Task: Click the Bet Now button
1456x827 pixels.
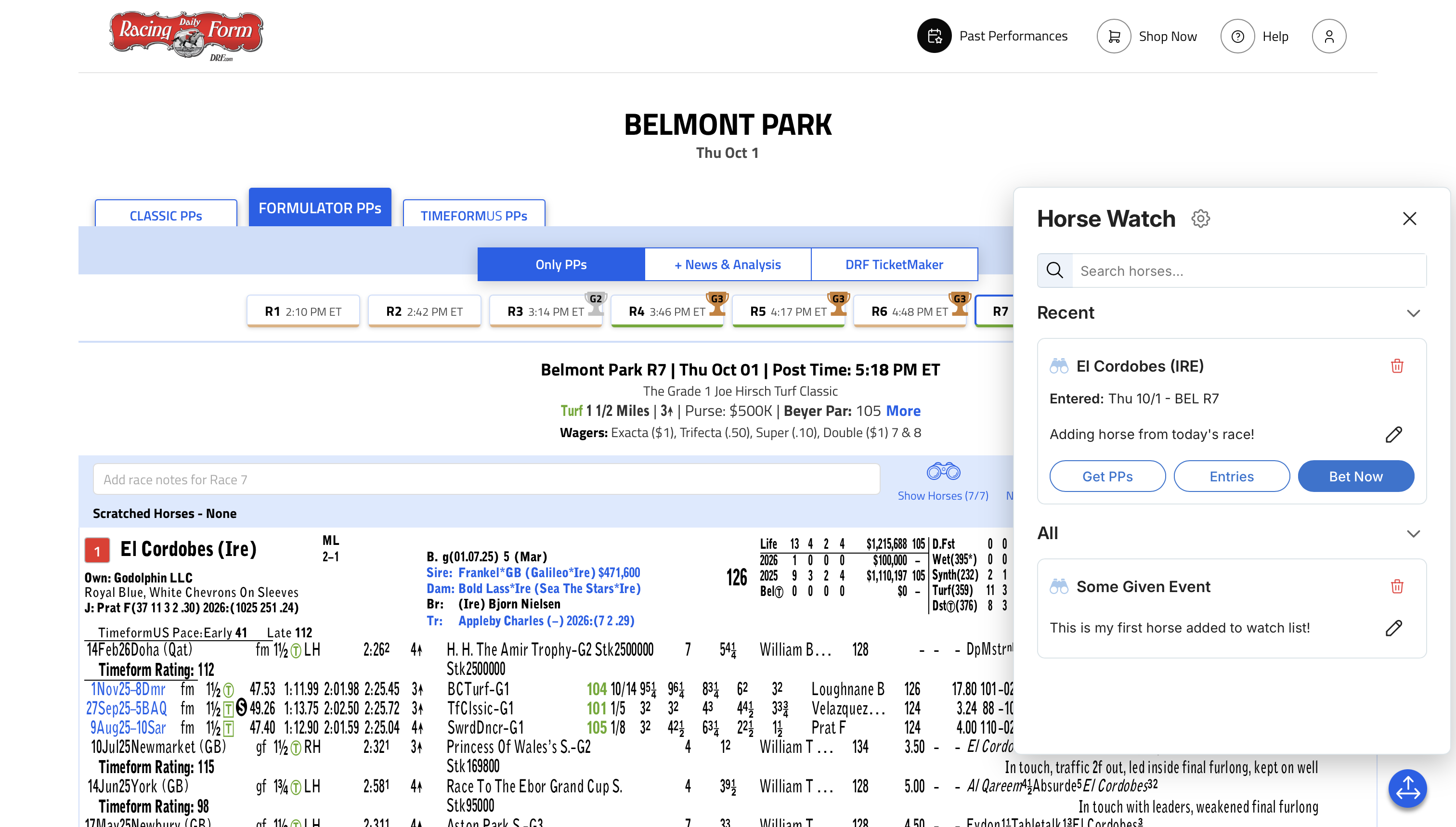Action: coord(1355,476)
